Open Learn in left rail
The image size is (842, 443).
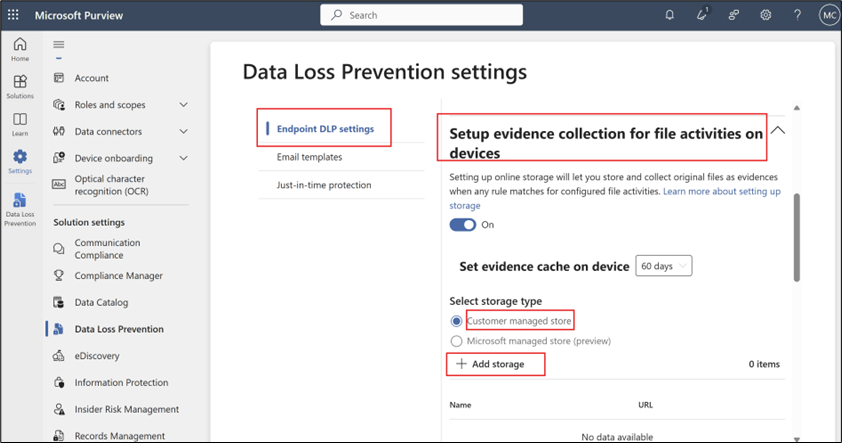(20, 124)
